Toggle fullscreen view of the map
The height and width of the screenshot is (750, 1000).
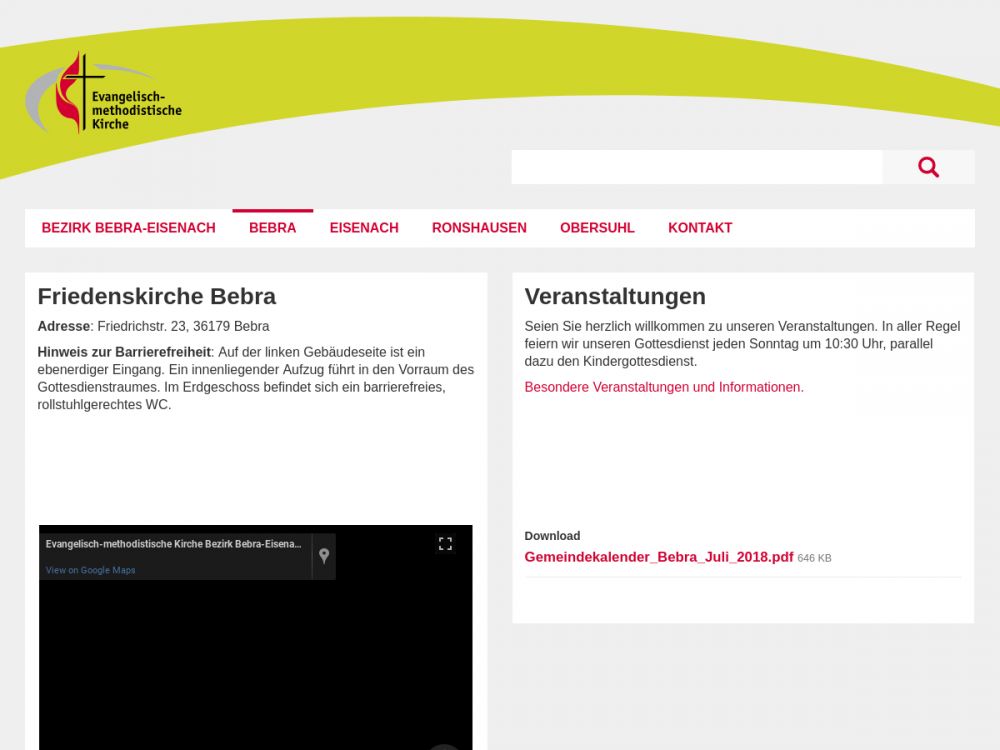pyautogui.click(x=446, y=544)
